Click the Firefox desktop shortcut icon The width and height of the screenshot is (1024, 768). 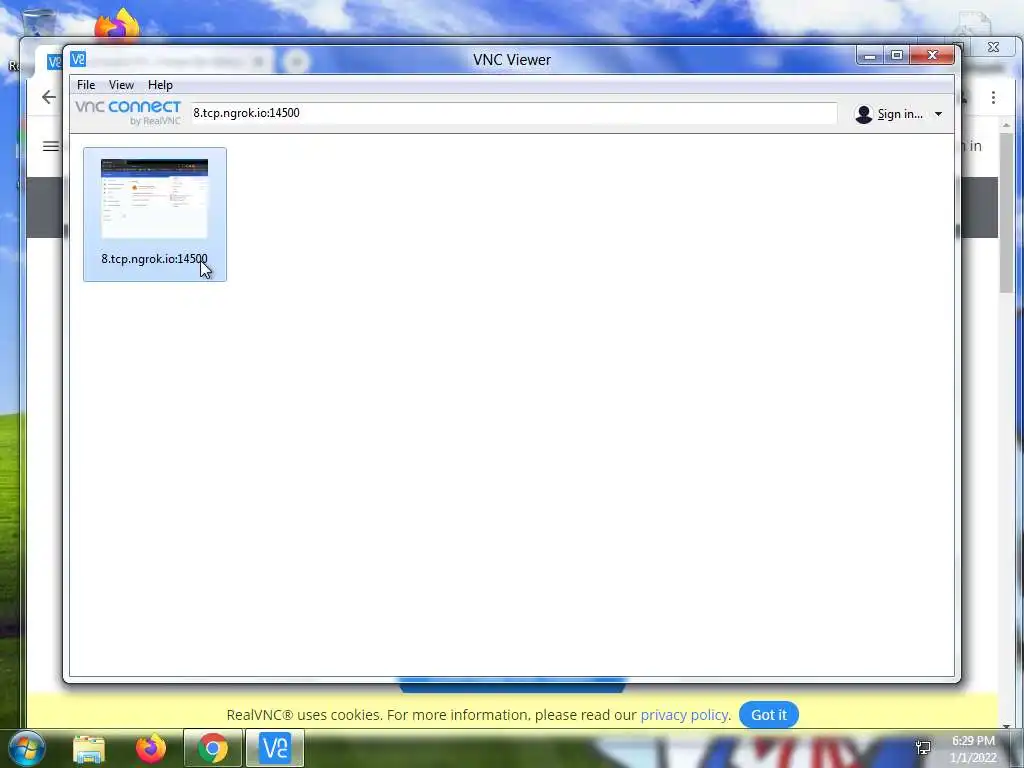(x=117, y=25)
